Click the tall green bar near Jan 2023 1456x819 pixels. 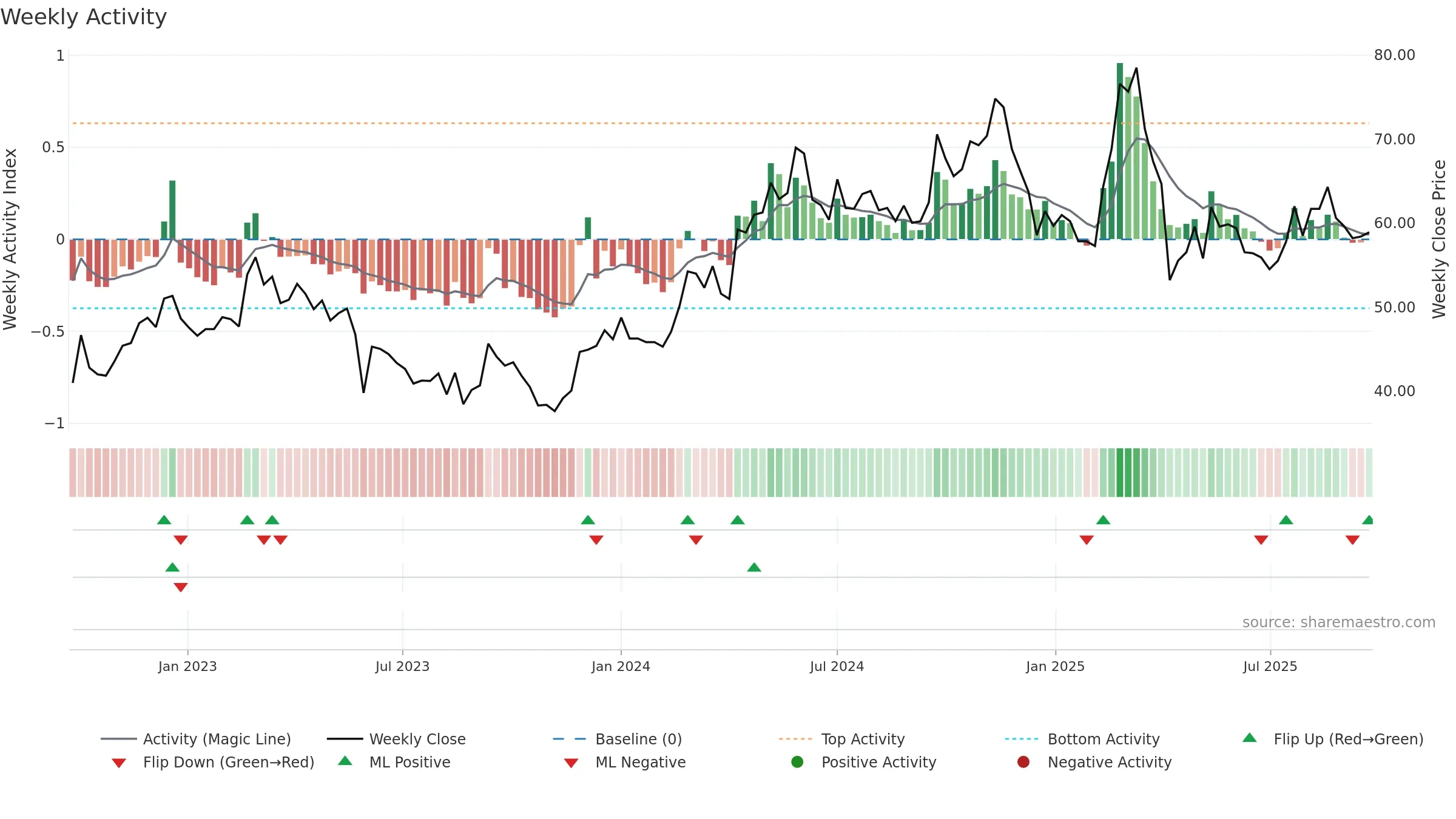(172, 210)
